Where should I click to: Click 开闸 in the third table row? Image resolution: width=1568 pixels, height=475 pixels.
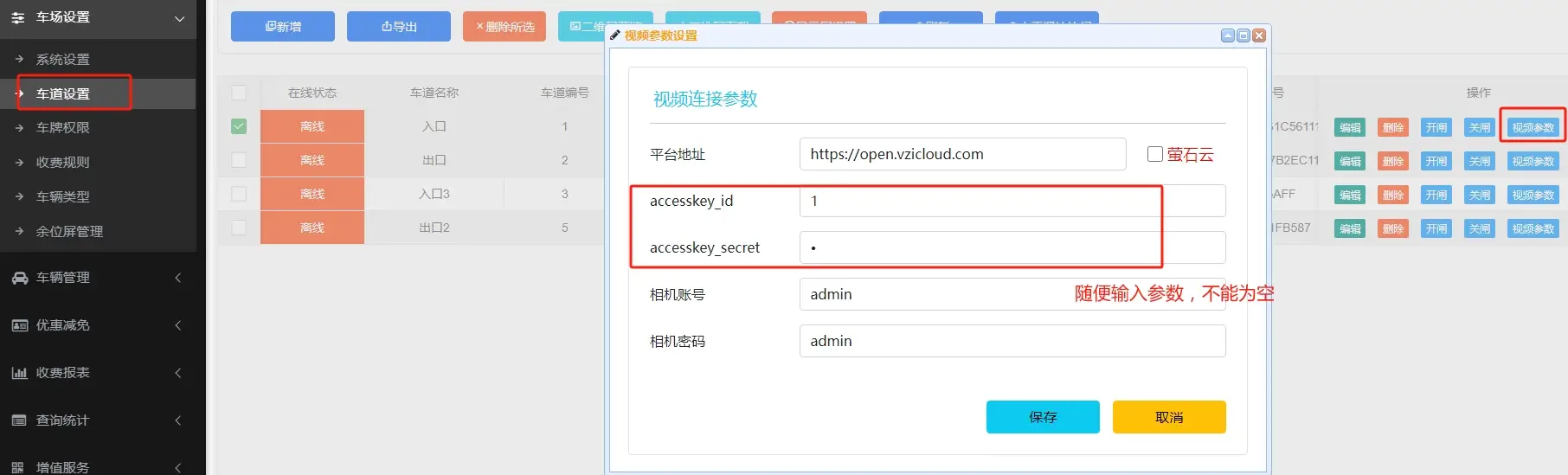click(x=1436, y=195)
